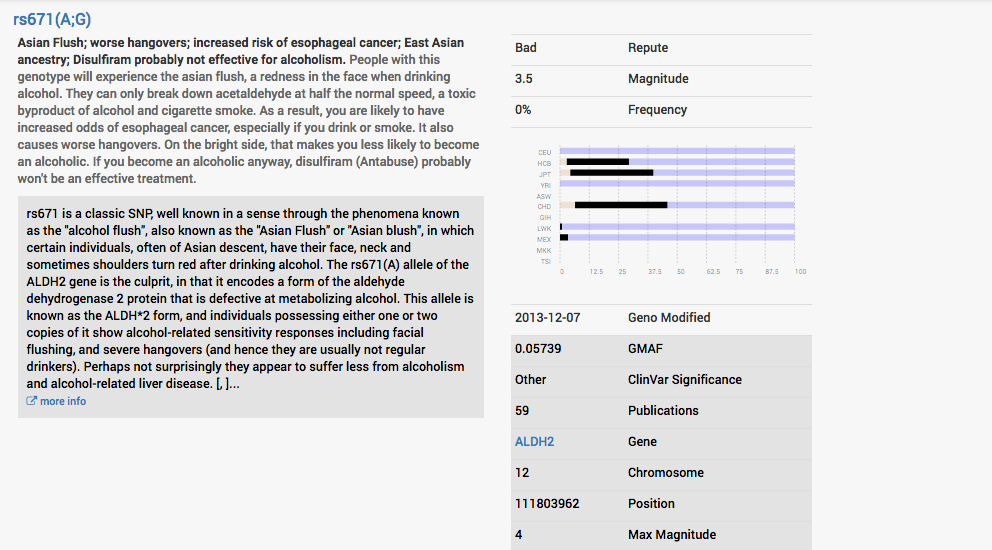This screenshot has height=550, width=992.
Task: Click the 'TSI' population label in the chart
Action: coord(545,261)
